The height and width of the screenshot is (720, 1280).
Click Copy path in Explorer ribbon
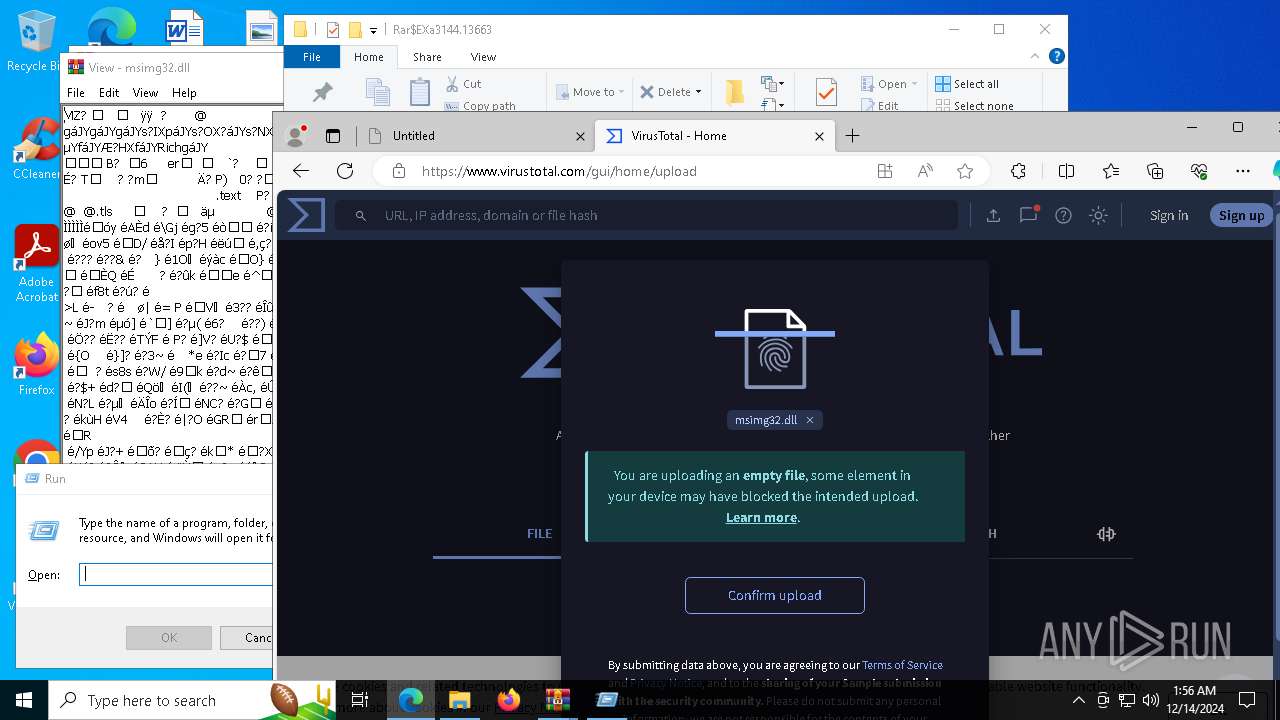(x=480, y=105)
